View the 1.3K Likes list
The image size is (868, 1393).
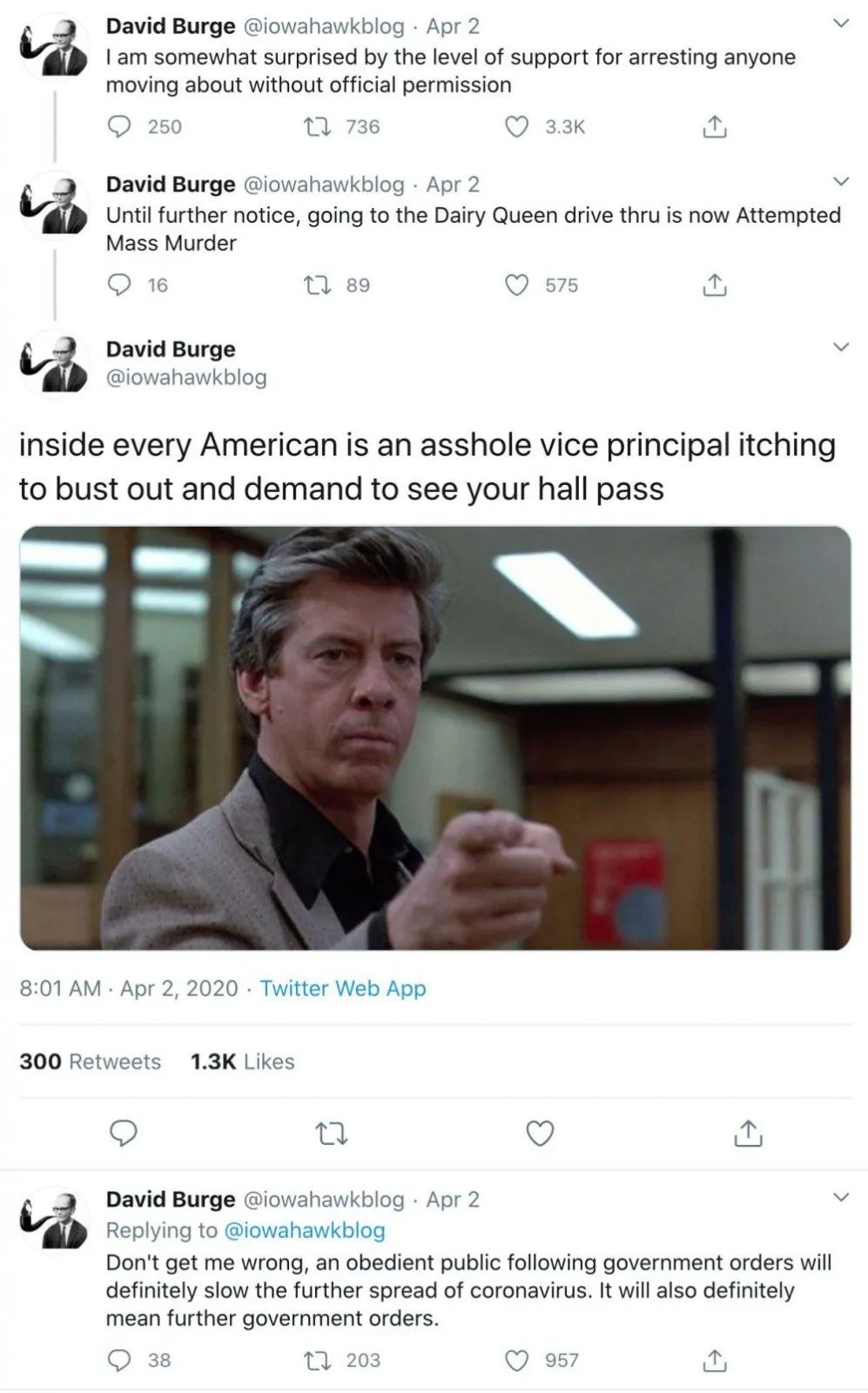pyautogui.click(x=242, y=1061)
